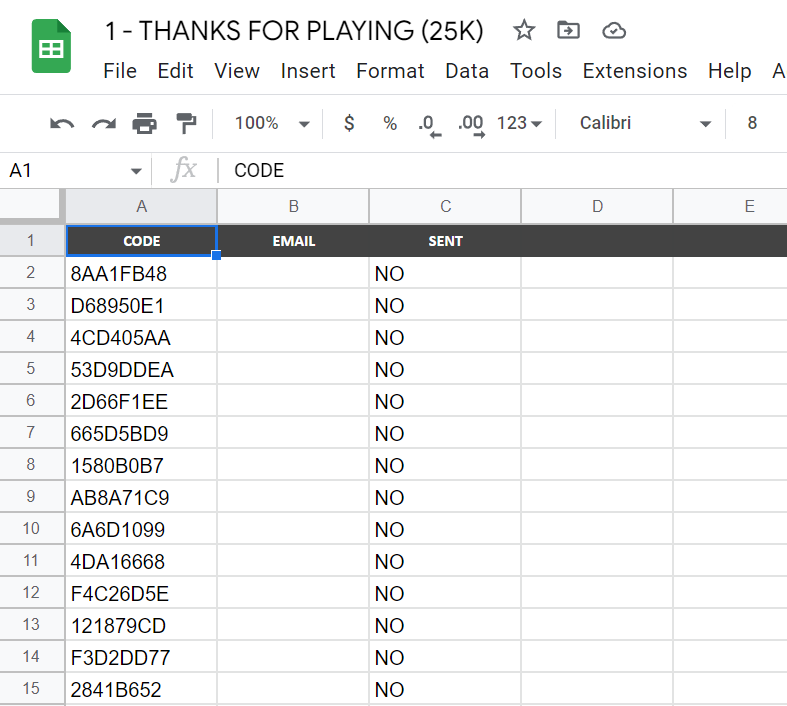Select cell with code 4CD405AA

tap(142, 337)
